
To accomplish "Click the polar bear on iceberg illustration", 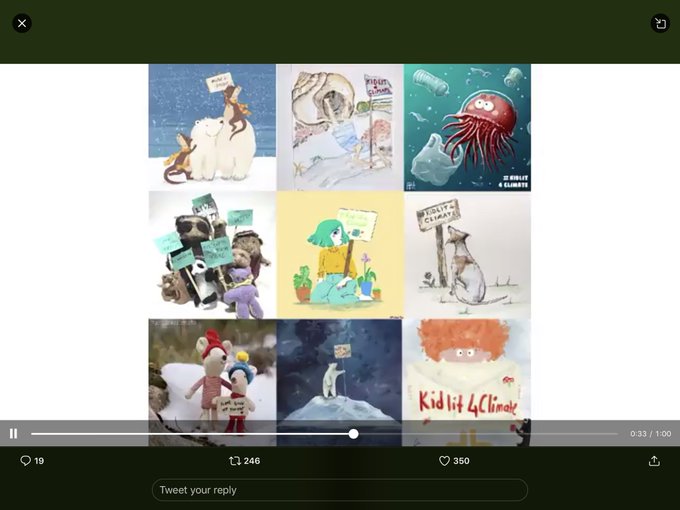I will (339, 382).
